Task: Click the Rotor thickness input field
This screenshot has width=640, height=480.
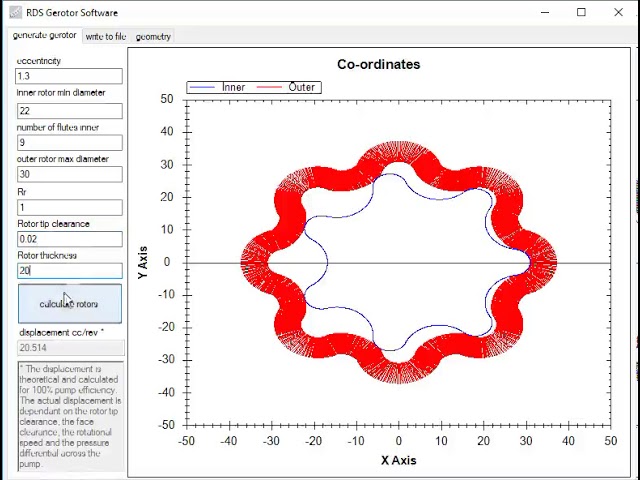Action: click(70, 271)
